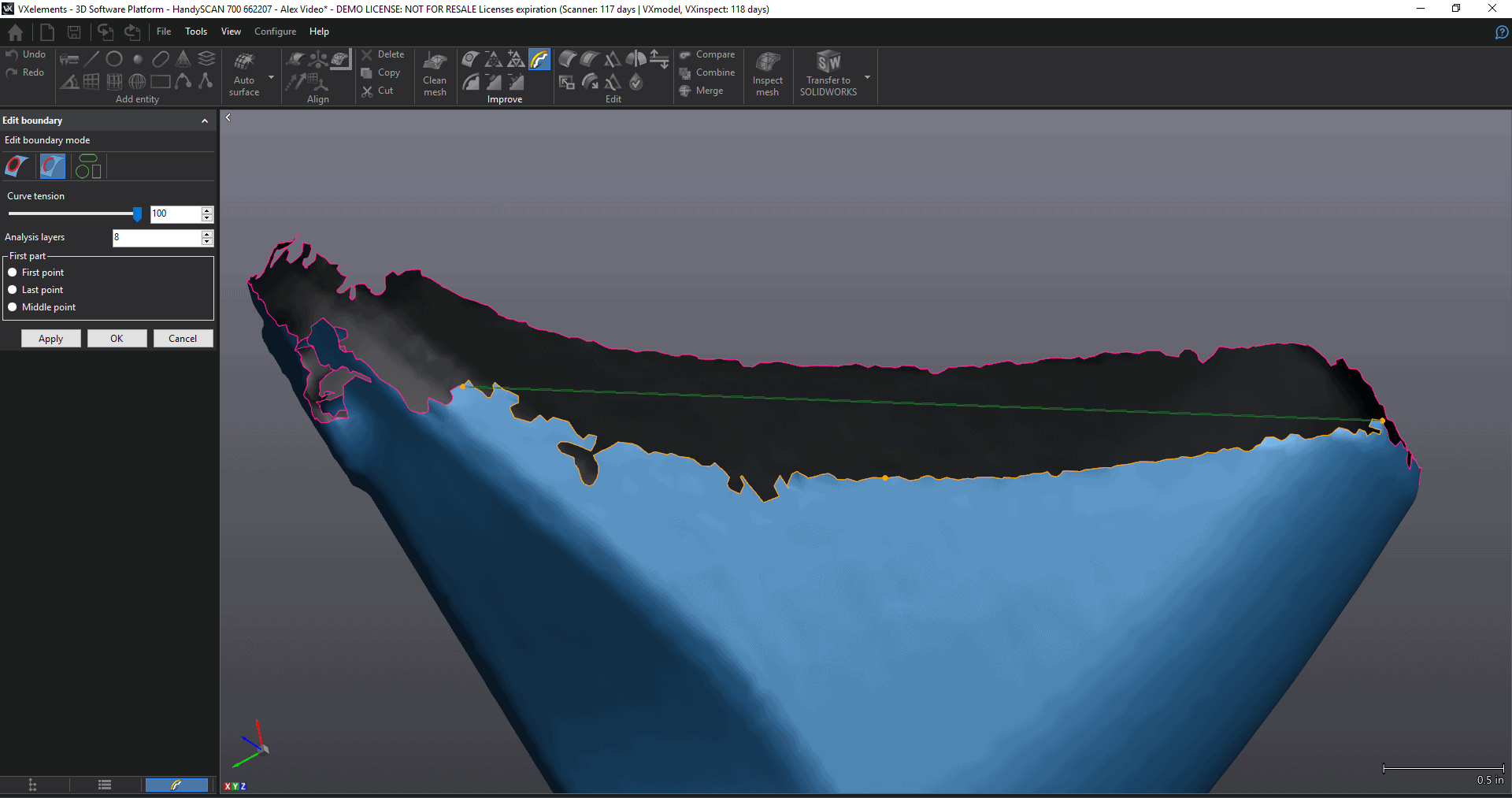
Task: Click the Transfer to SOLIDWORKS icon
Action: (x=828, y=74)
